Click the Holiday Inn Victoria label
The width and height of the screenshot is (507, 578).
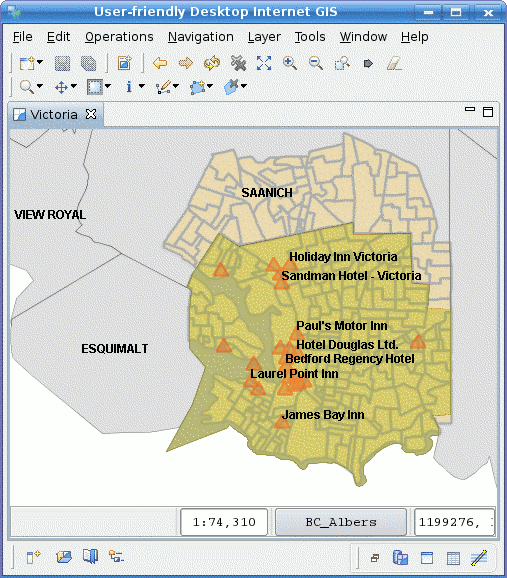(343, 257)
